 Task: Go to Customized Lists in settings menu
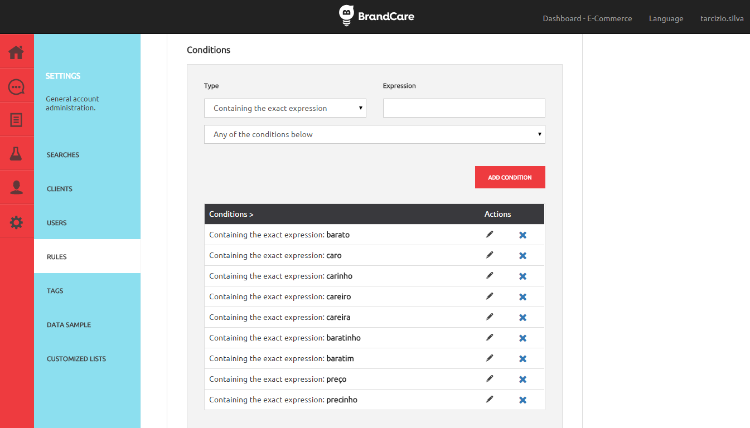click(x=77, y=358)
